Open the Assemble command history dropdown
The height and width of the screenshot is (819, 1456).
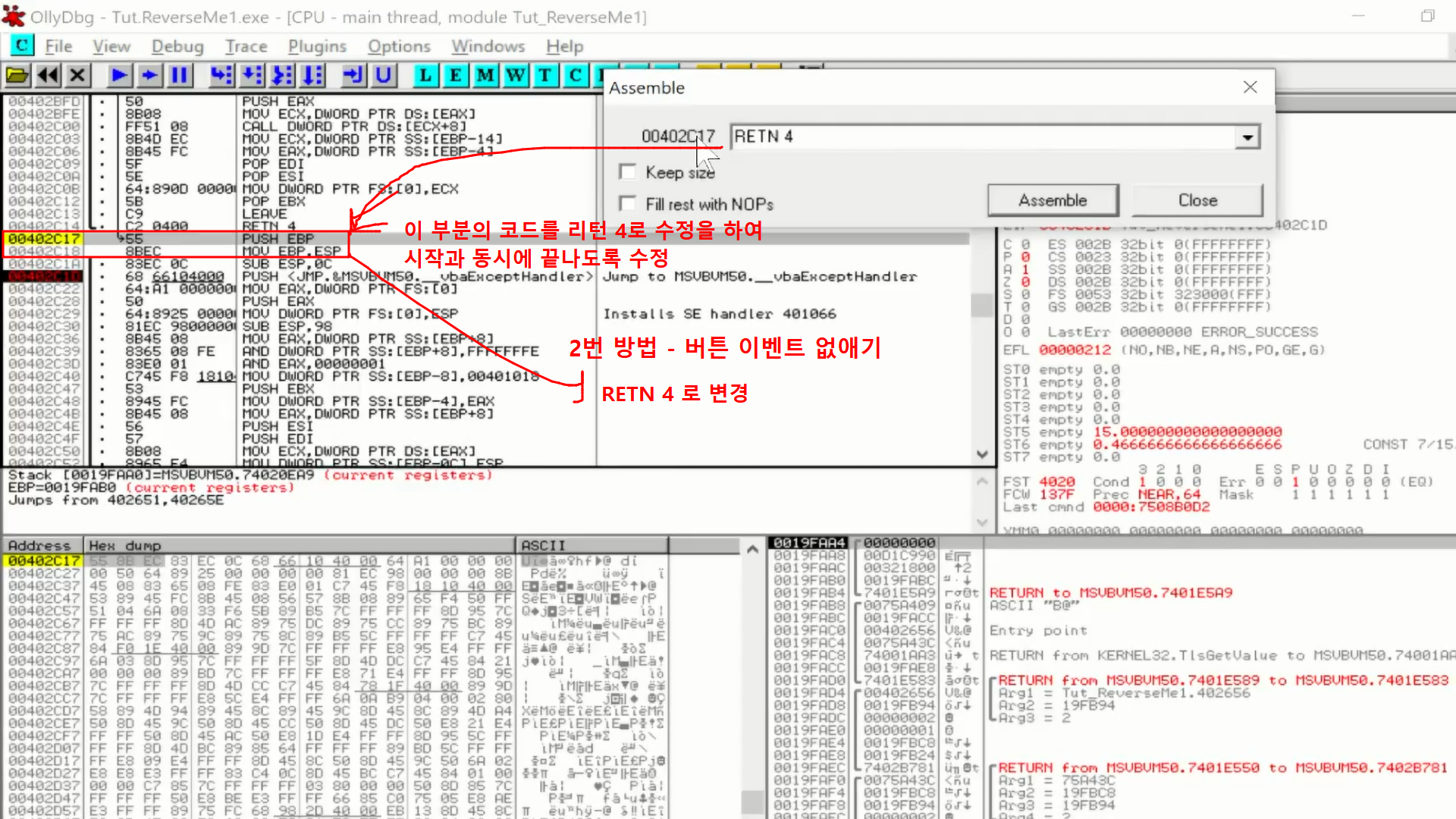click(1247, 137)
